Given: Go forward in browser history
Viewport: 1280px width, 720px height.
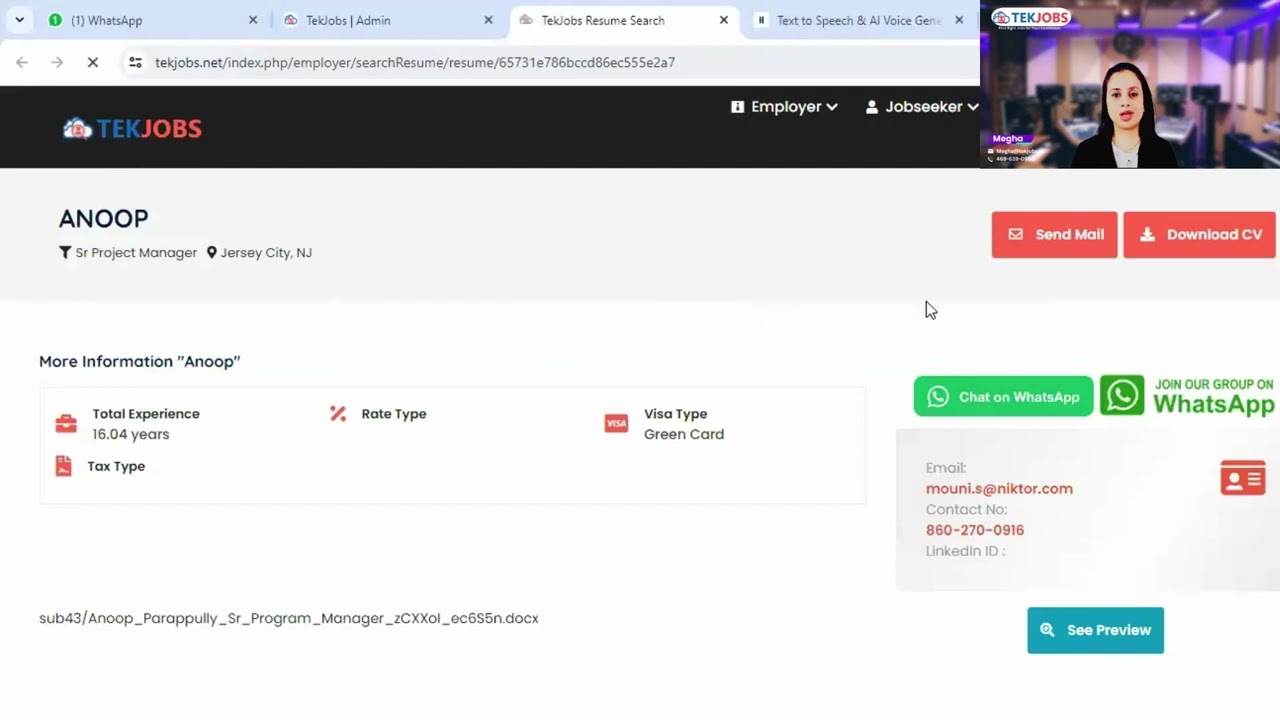Looking at the screenshot, I should (57, 62).
